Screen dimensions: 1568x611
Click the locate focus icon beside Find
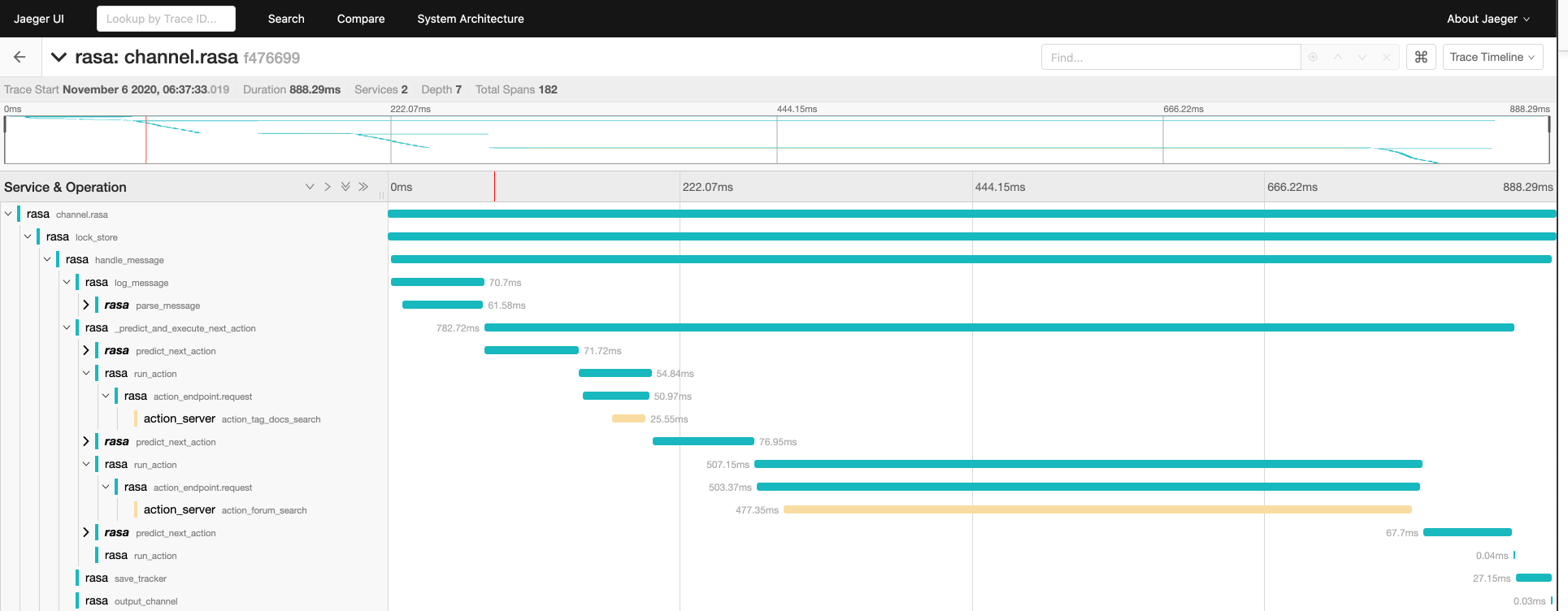click(1313, 57)
